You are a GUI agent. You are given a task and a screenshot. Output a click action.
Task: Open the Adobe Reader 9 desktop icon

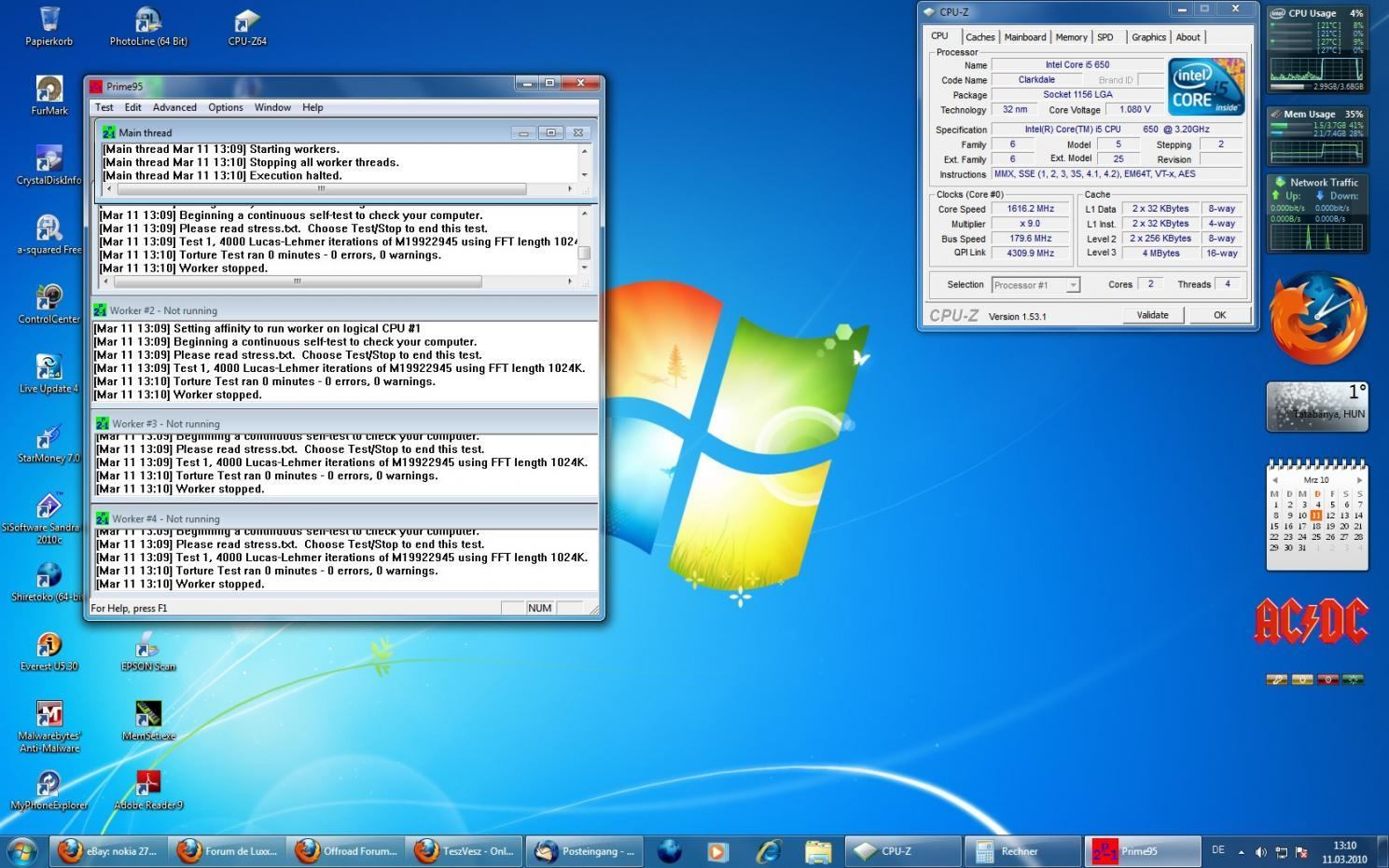148,785
